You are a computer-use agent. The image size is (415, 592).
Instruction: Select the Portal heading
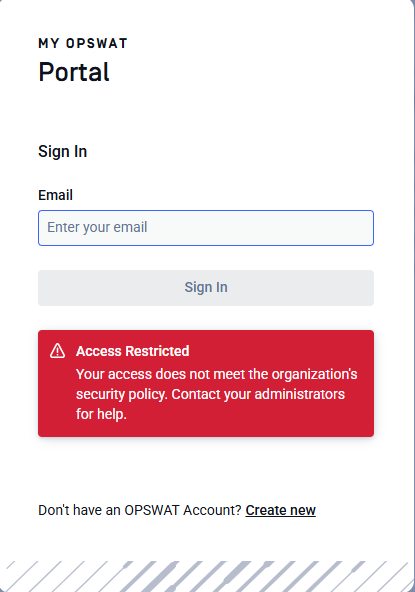(74, 72)
